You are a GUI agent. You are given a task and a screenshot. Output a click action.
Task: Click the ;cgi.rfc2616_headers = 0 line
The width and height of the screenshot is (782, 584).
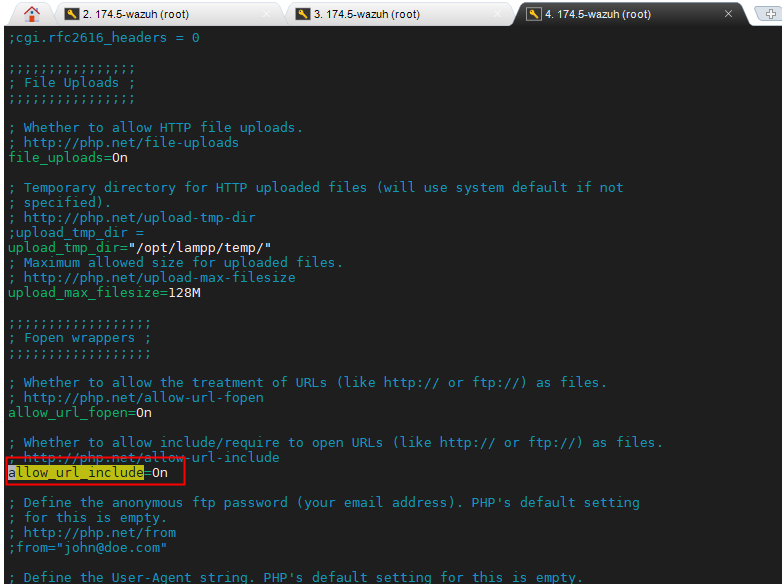pos(104,38)
